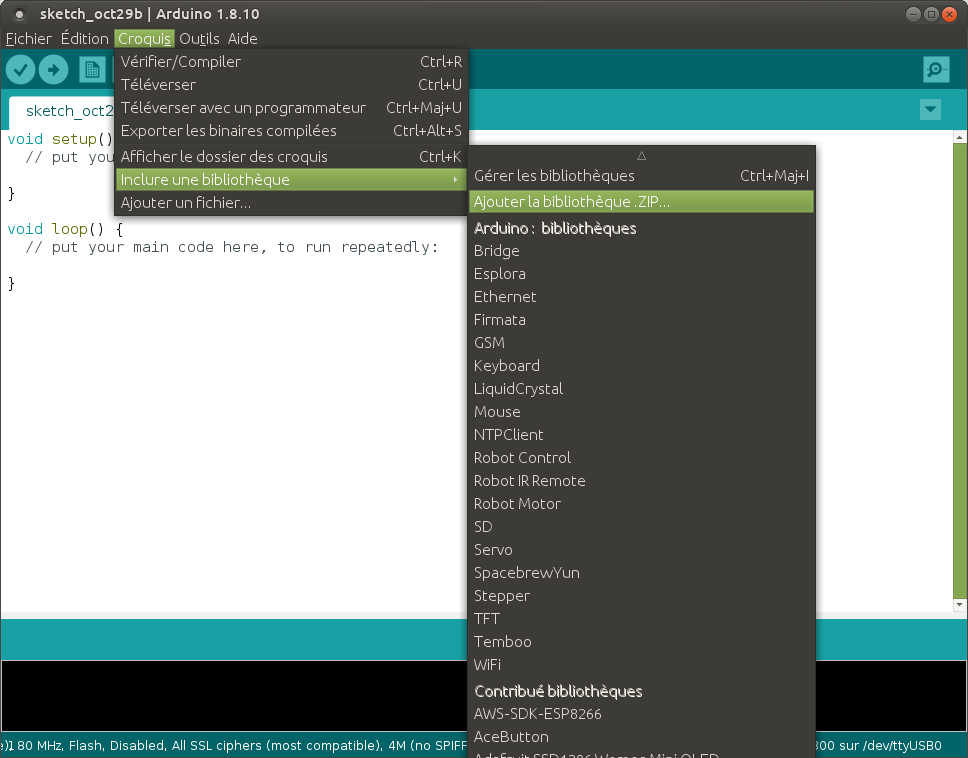The height and width of the screenshot is (758, 968).
Task: Include the Servo library
Action: coord(493,550)
